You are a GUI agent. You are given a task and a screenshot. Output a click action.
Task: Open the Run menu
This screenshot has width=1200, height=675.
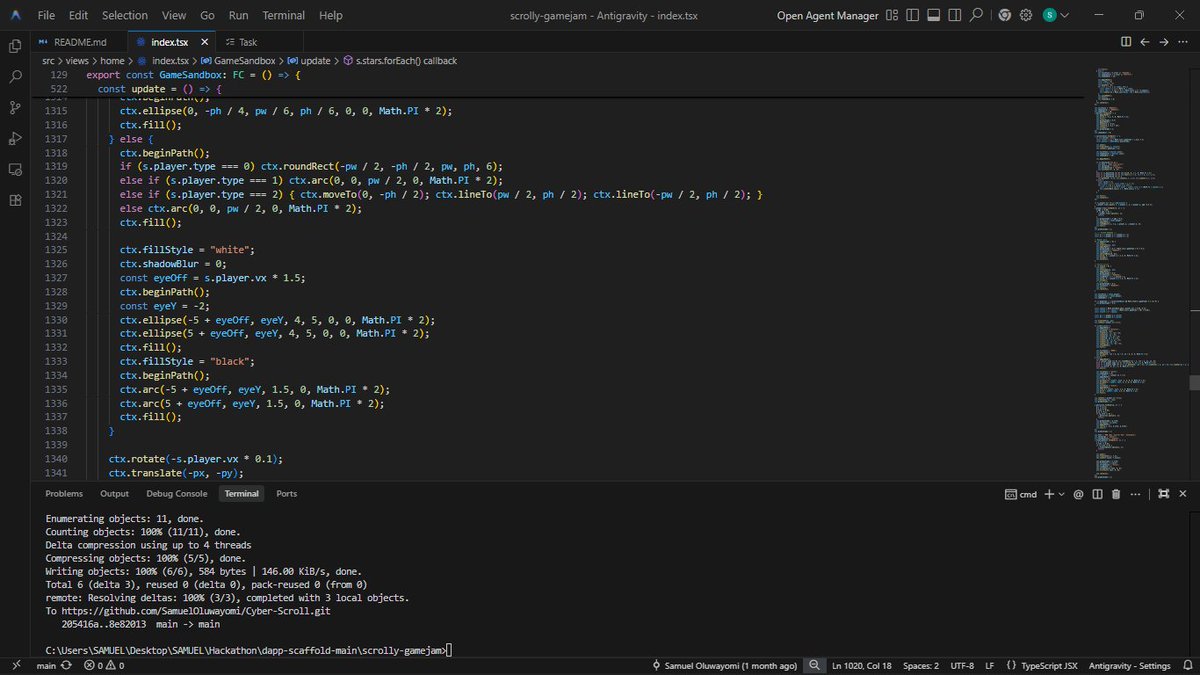(x=238, y=15)
